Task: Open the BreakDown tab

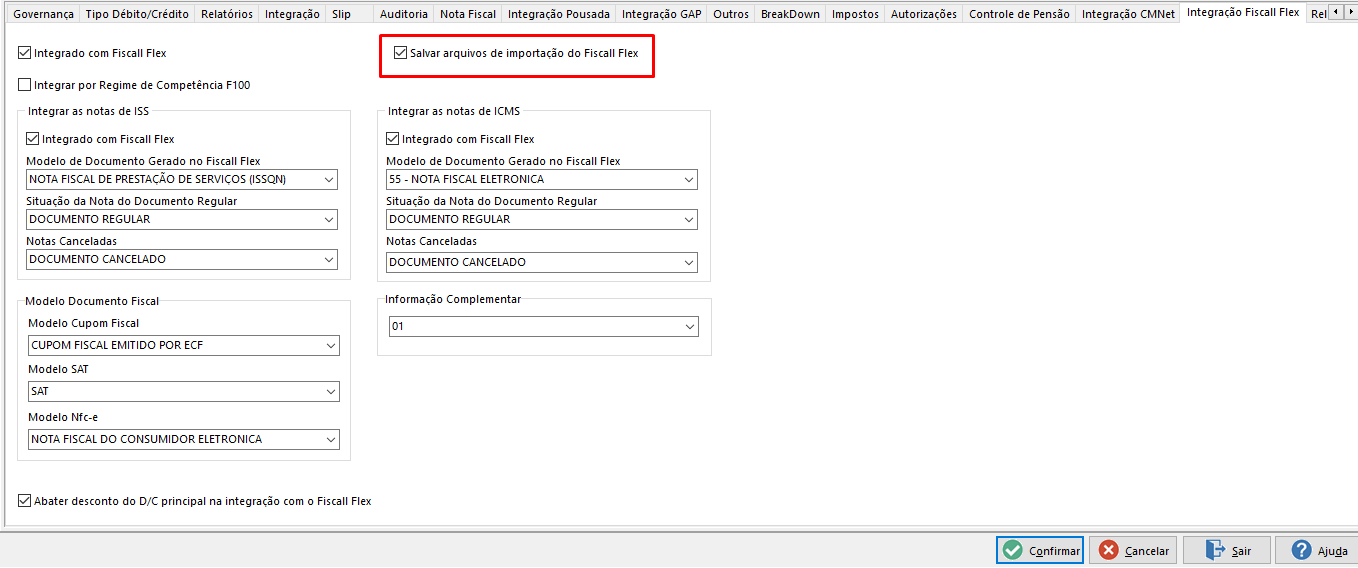Action: (790, 14)
